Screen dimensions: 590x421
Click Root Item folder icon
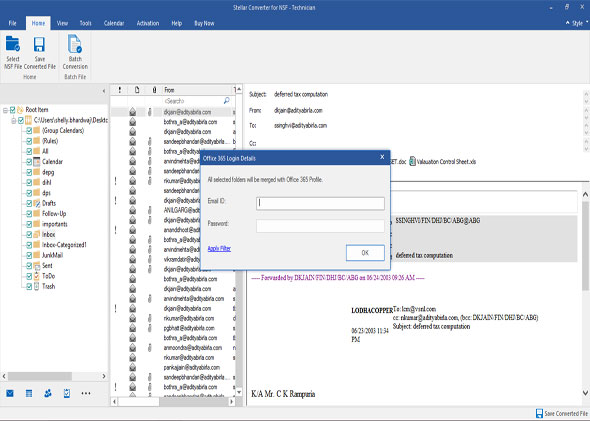[x=20, y=110]
